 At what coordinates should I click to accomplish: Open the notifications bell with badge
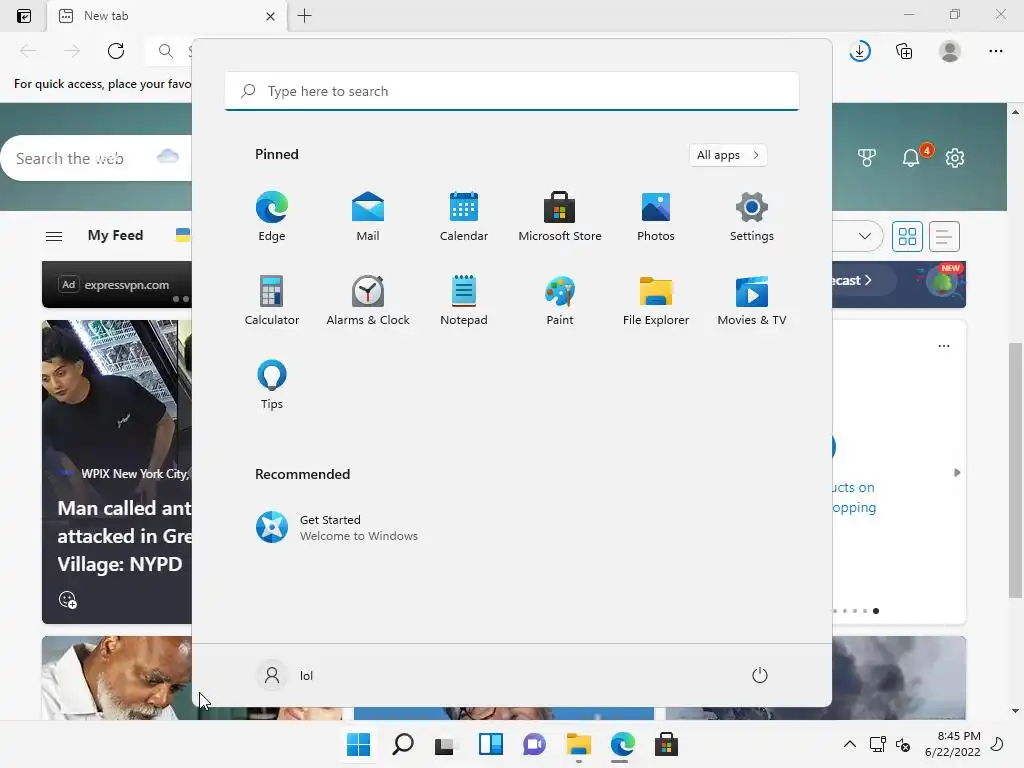pyautogui.click(x=912, y=157)
